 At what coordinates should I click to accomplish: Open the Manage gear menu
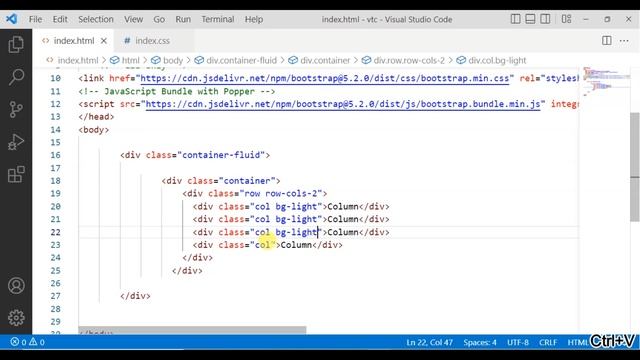pos(16,318)
